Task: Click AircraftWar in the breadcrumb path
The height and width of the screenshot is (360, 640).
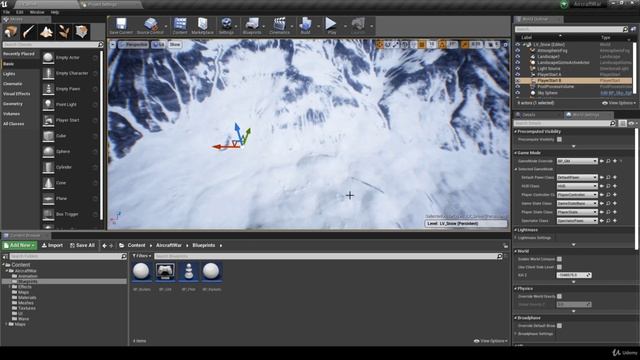Action: (169, 245)
